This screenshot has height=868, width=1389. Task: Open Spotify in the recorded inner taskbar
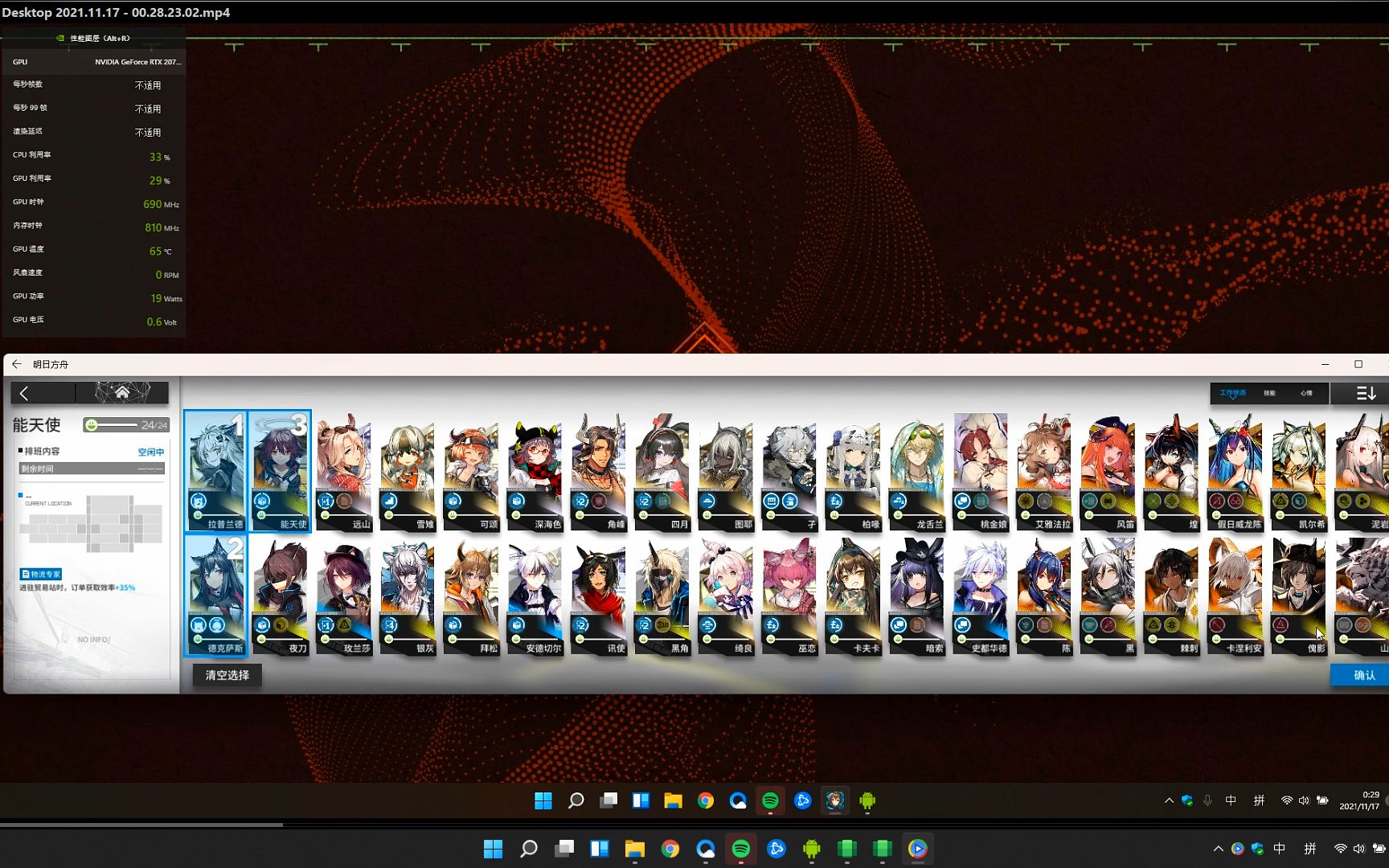[x=770, y=800]
